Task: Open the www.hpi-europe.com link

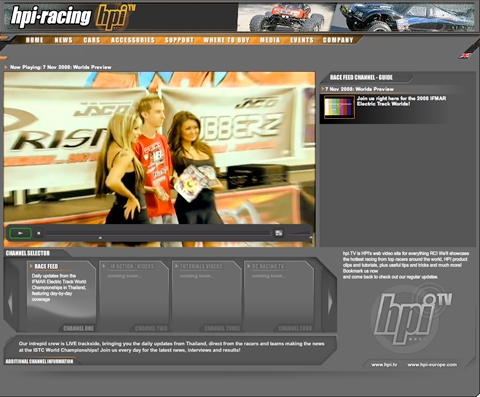Action: point(432,365)
